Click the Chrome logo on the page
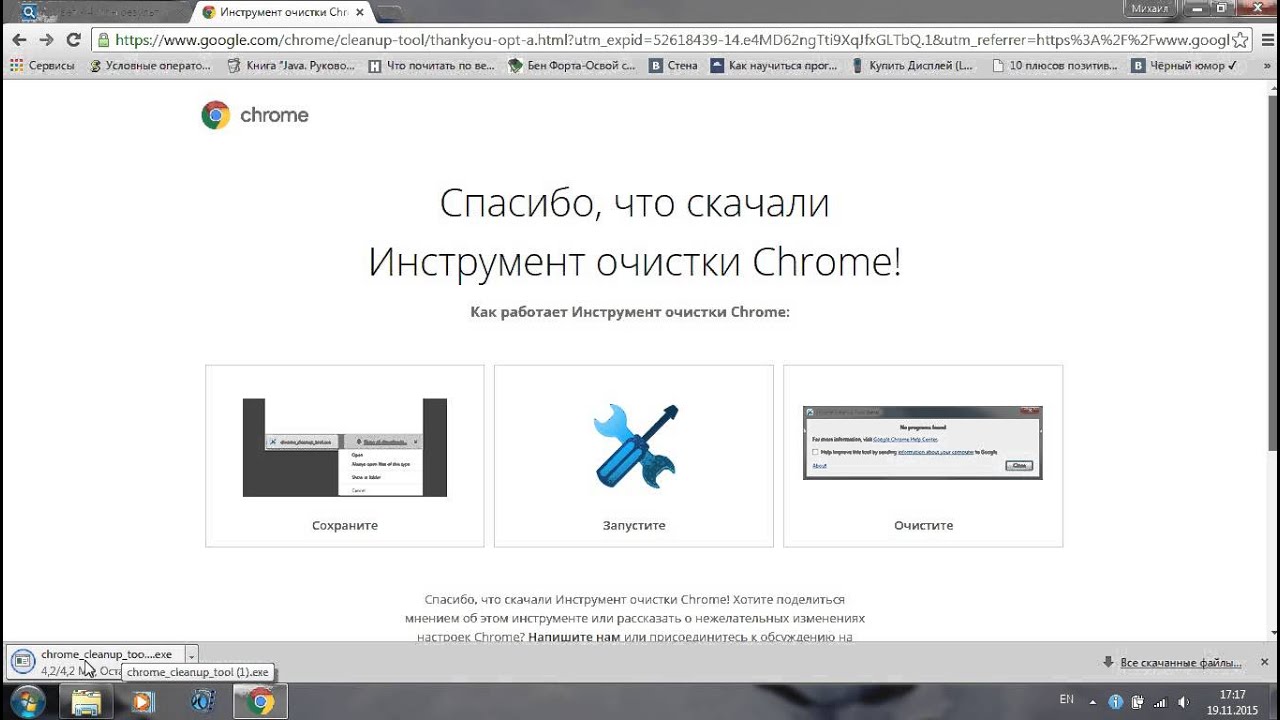Viewport: 1280px width, 720px height. click(x=254, y=115)
